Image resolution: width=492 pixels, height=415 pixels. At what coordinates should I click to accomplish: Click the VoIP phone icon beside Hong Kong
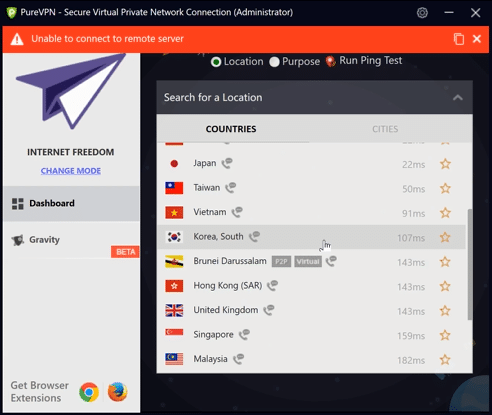[273, 285]
